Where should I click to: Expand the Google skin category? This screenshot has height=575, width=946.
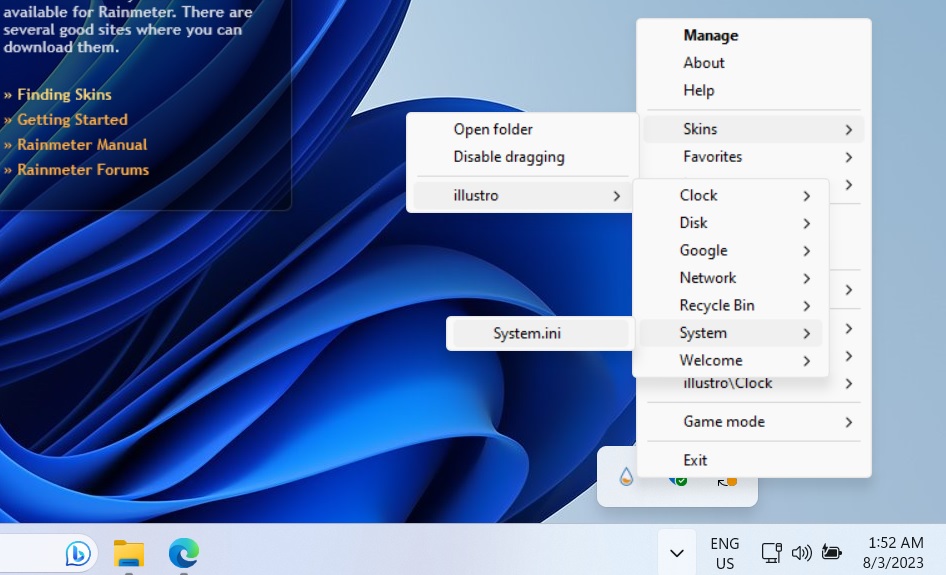(731, 250)
